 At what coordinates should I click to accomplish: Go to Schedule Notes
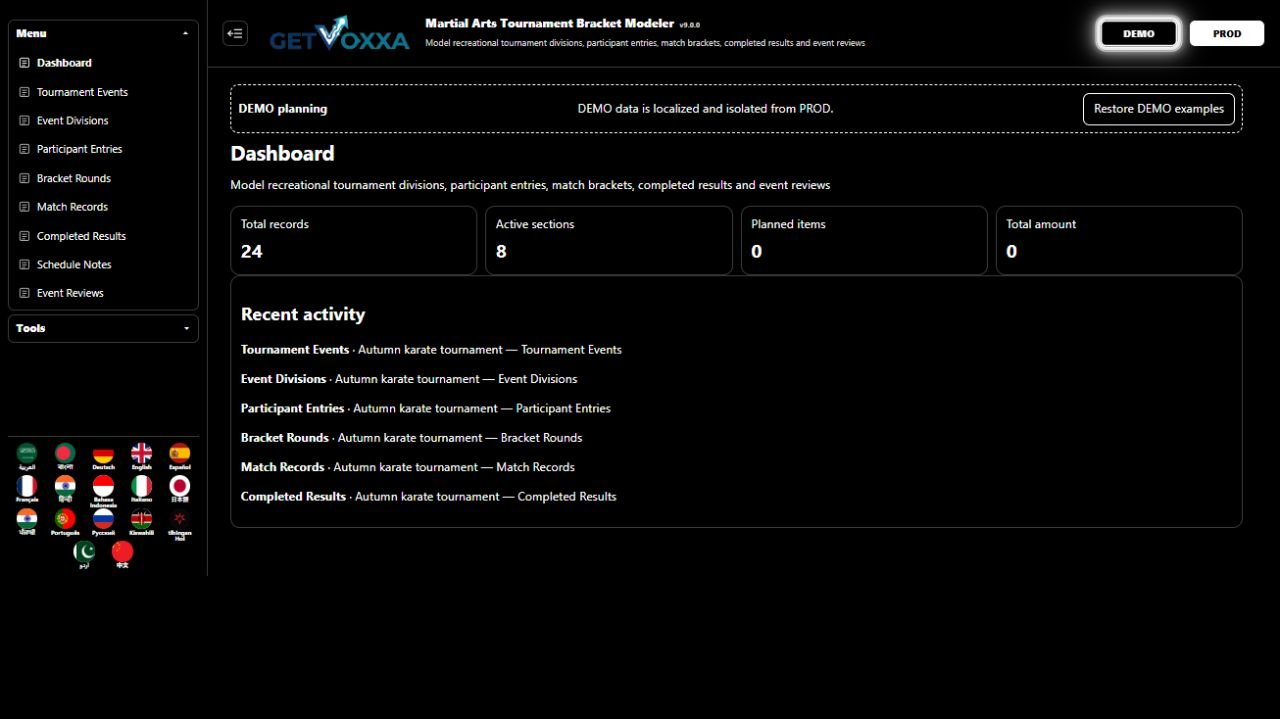(x=103, y=265)
